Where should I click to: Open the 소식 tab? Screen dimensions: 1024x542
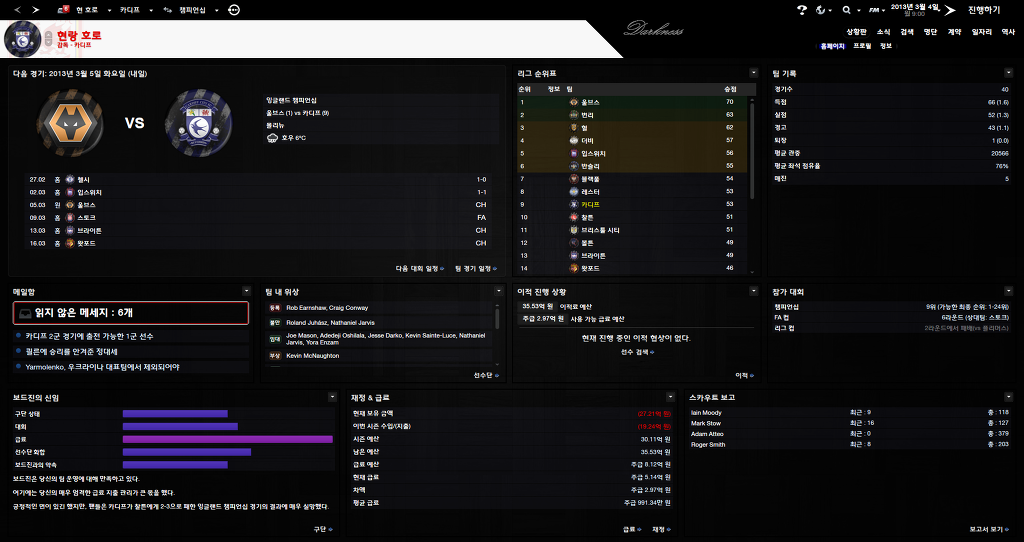tap(884, 31)
